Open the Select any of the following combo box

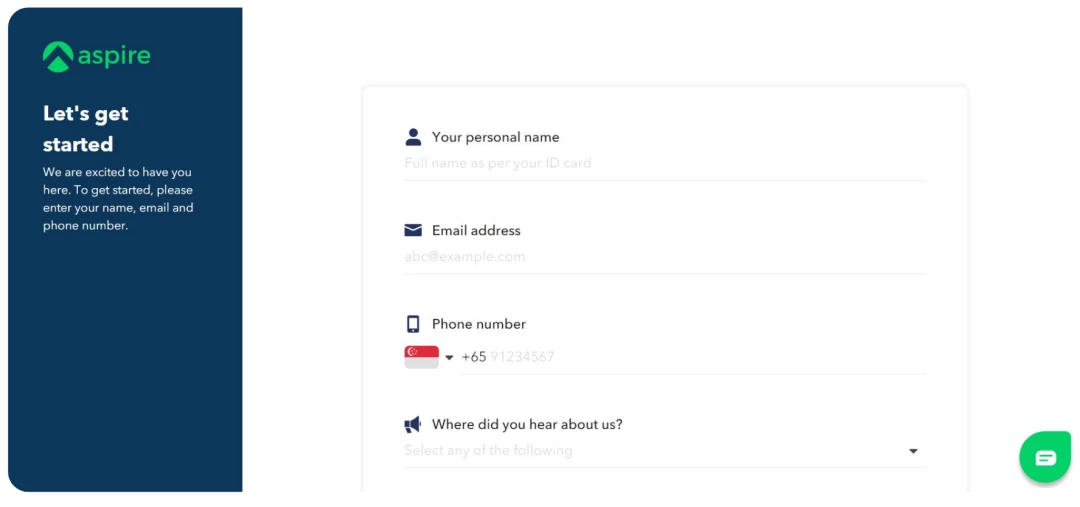point(665,451)
